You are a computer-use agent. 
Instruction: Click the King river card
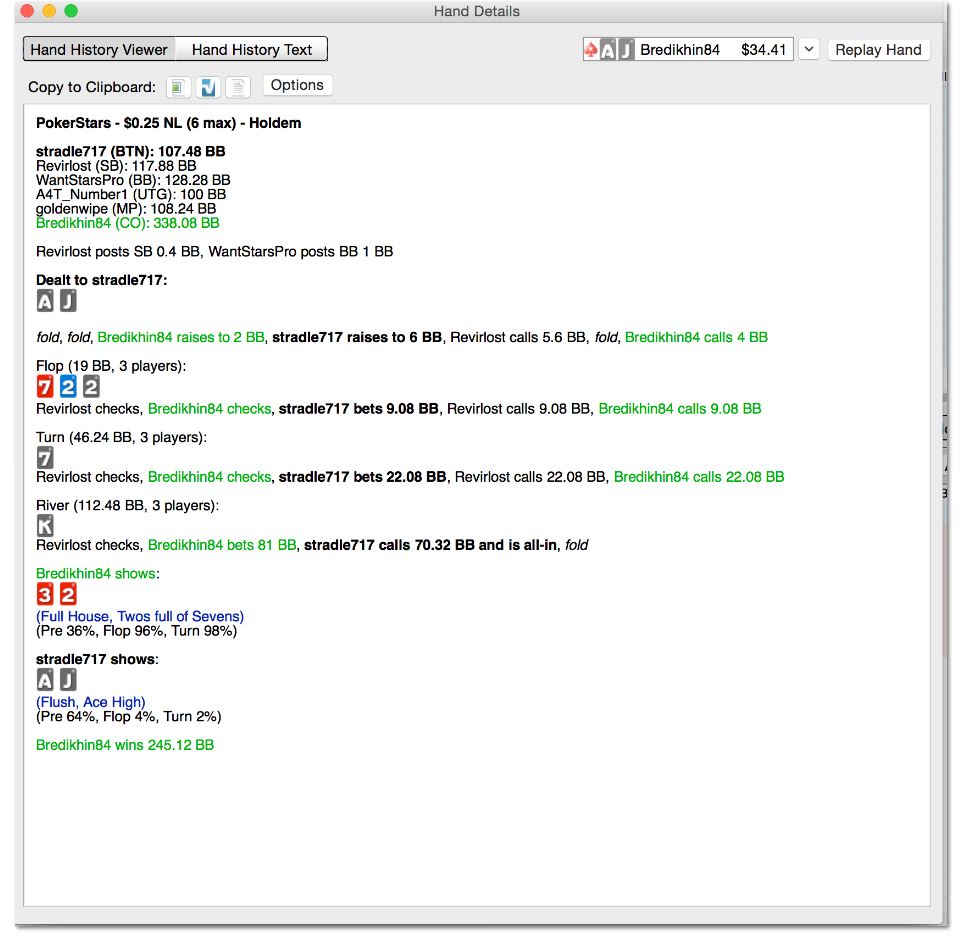45,526
